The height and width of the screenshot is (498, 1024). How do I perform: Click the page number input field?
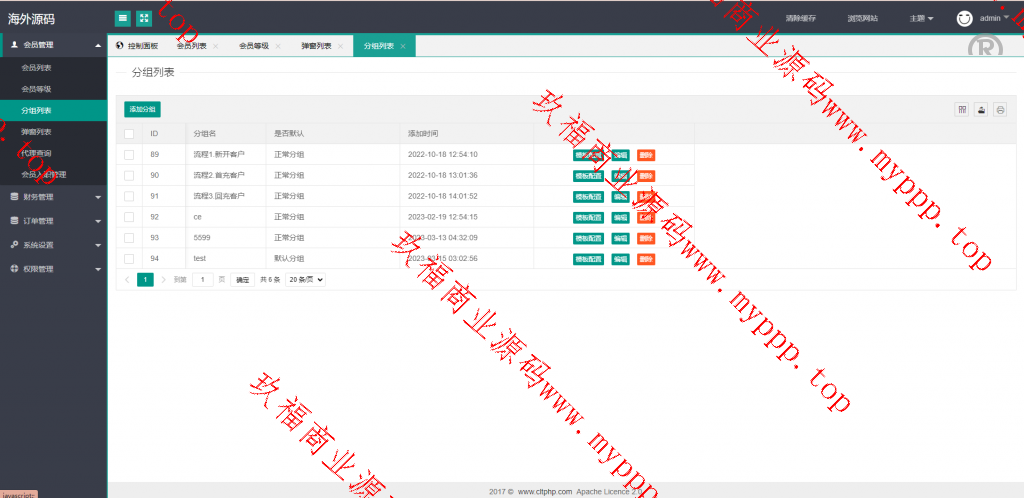point(204,280)
